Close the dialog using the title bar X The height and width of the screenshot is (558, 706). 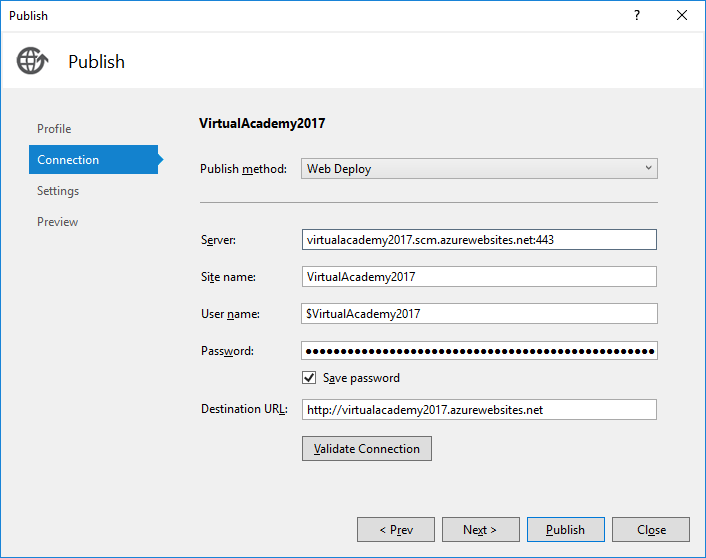(x=682, y=16)
